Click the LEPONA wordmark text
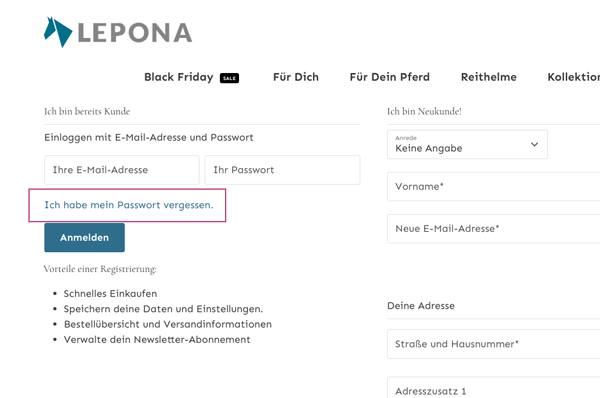Screen dimensions: 600x398 coord(135,33)
